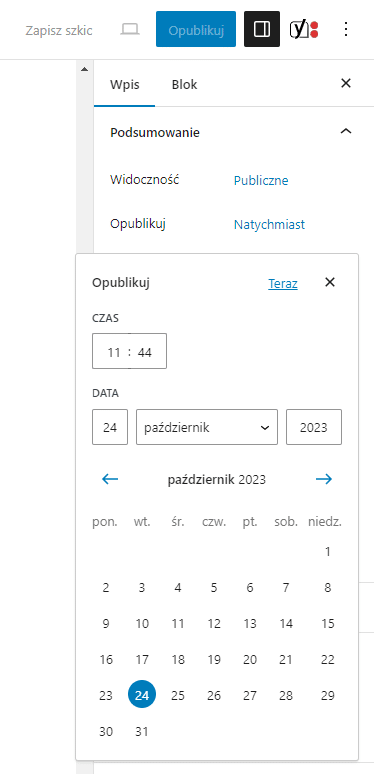Go to previous month arrow
This screenshot has height=774, width=374.
point(110,479)
